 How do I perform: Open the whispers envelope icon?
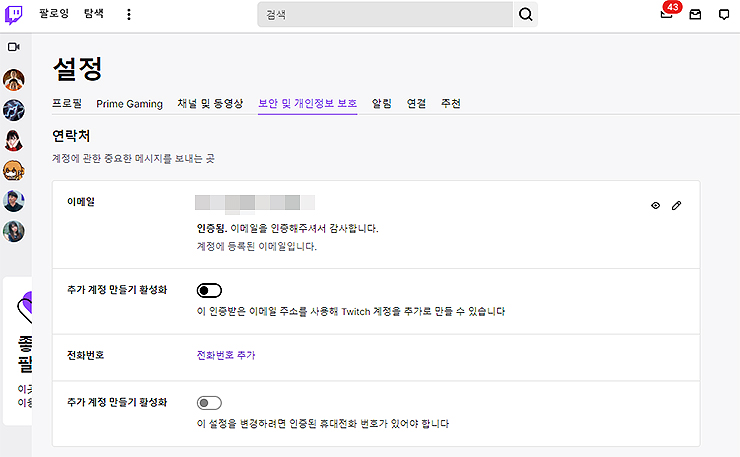click(695, 15)
